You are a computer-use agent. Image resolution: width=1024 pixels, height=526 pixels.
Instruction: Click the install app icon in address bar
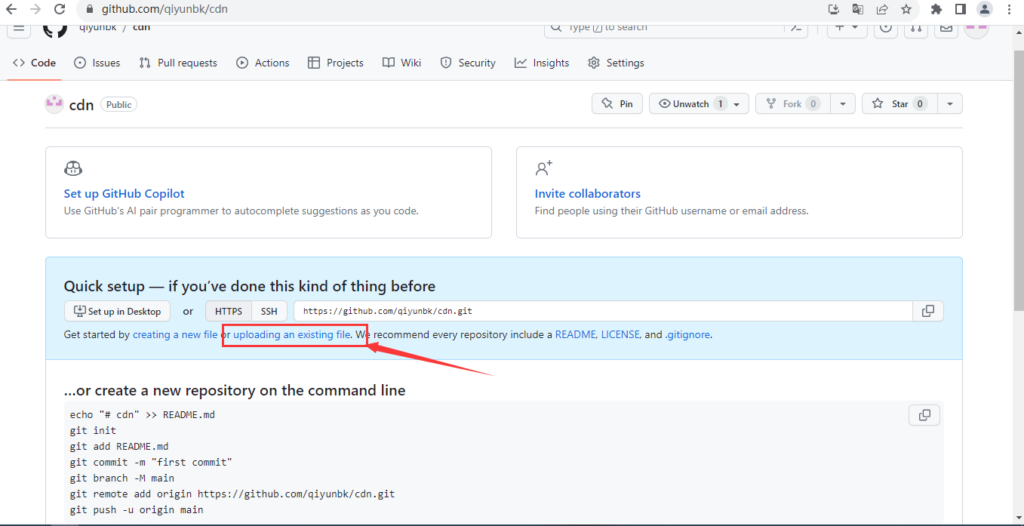pos(833,9)
